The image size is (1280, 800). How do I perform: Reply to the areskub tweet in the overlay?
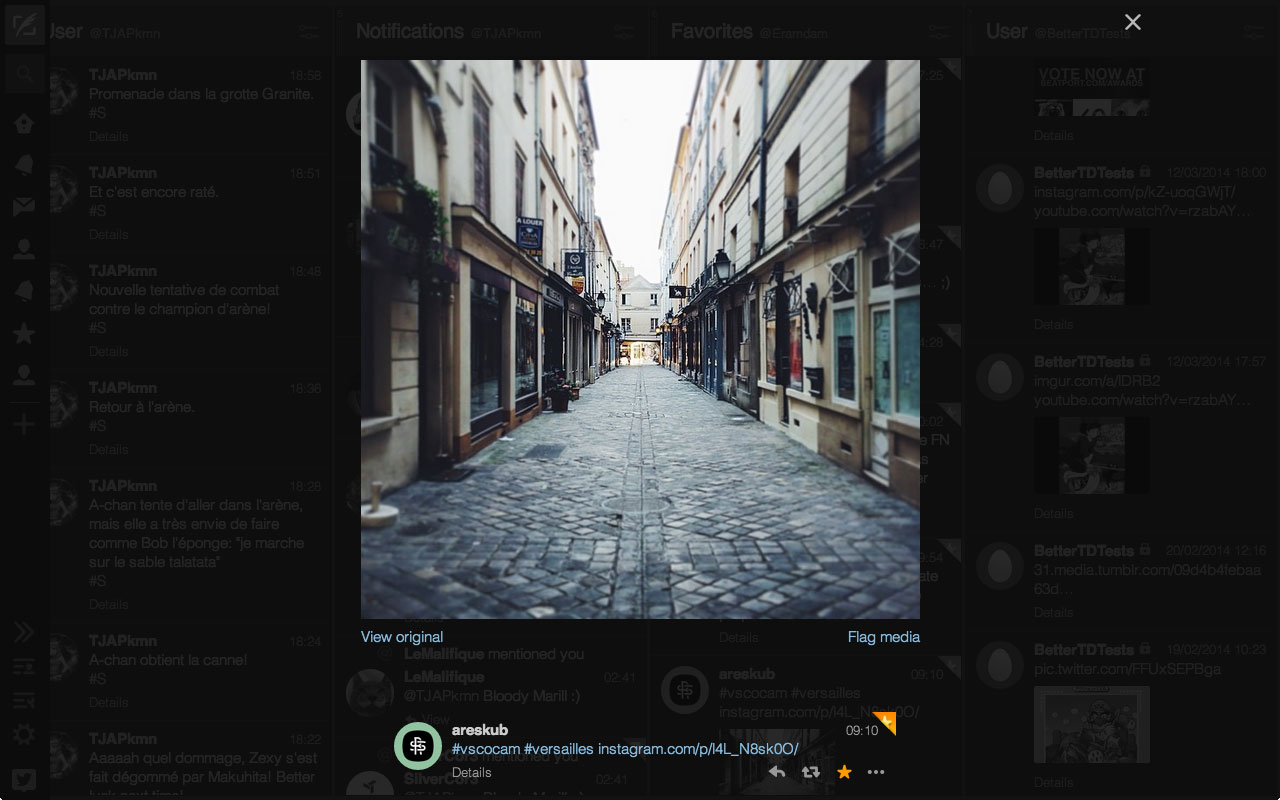[777, 772]
